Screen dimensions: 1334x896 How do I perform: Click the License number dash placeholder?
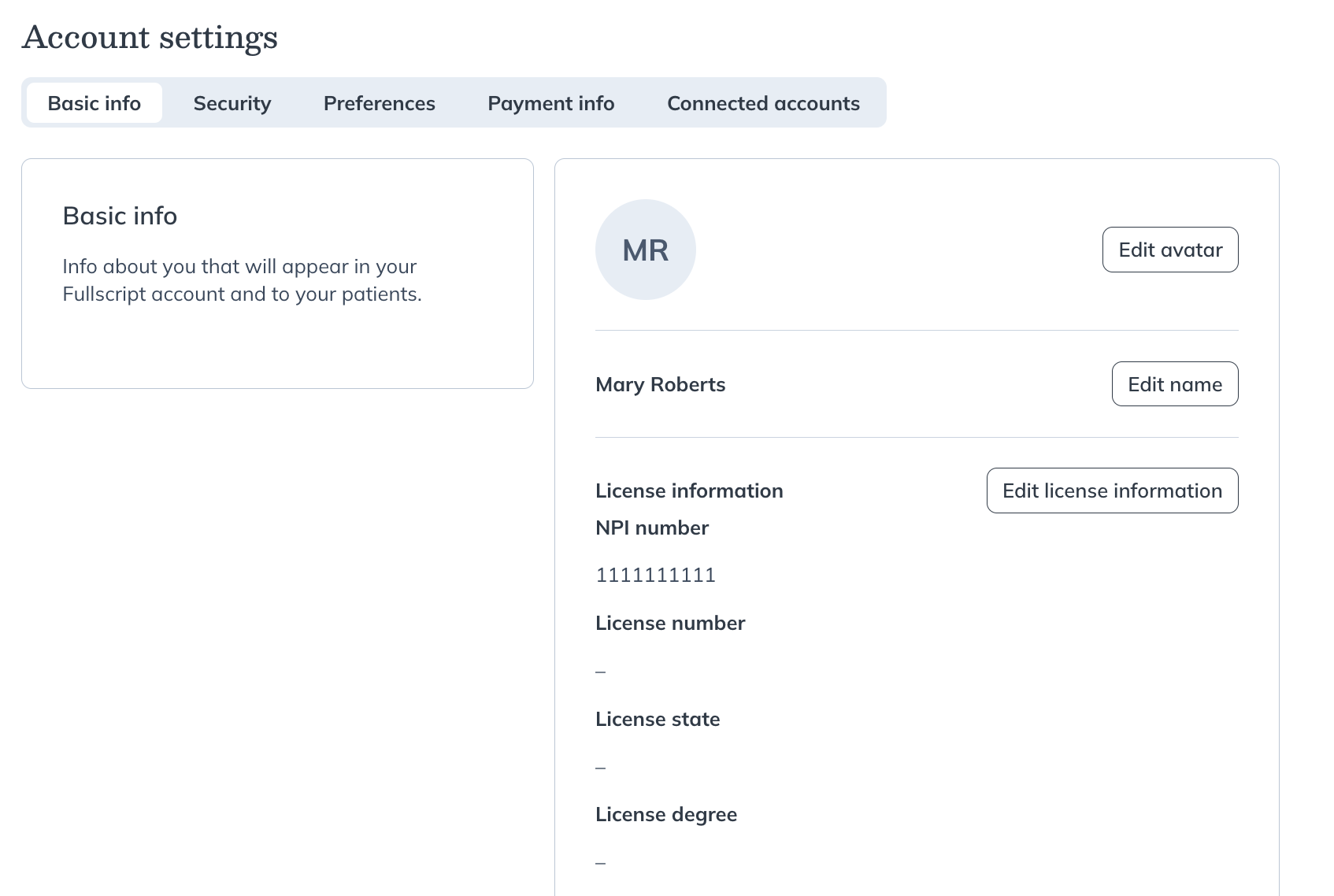(x=601, y=670)
